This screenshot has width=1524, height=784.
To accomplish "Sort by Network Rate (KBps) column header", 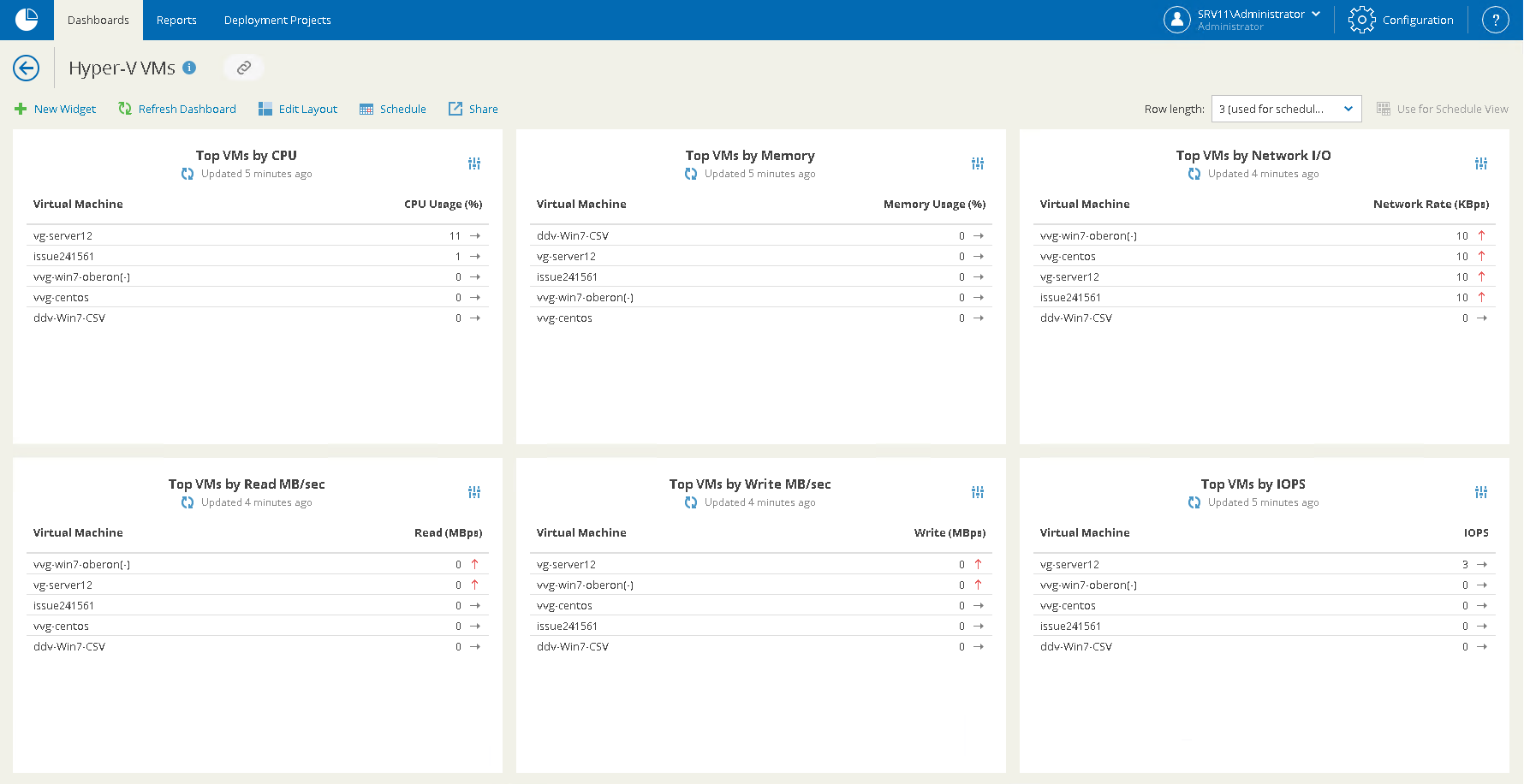I will tap(1432, 204).
